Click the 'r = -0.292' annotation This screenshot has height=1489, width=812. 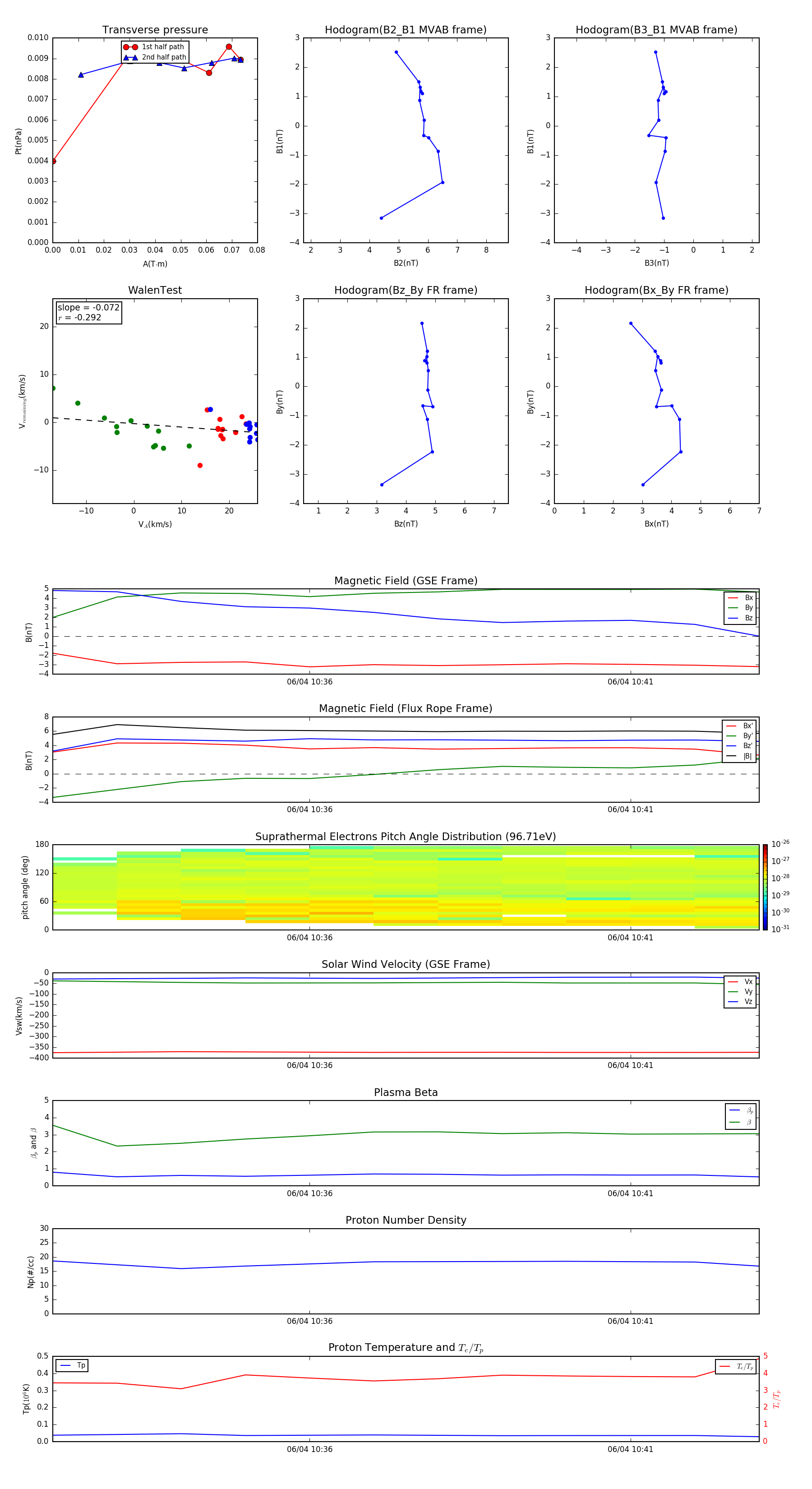[x=79, y=317]
